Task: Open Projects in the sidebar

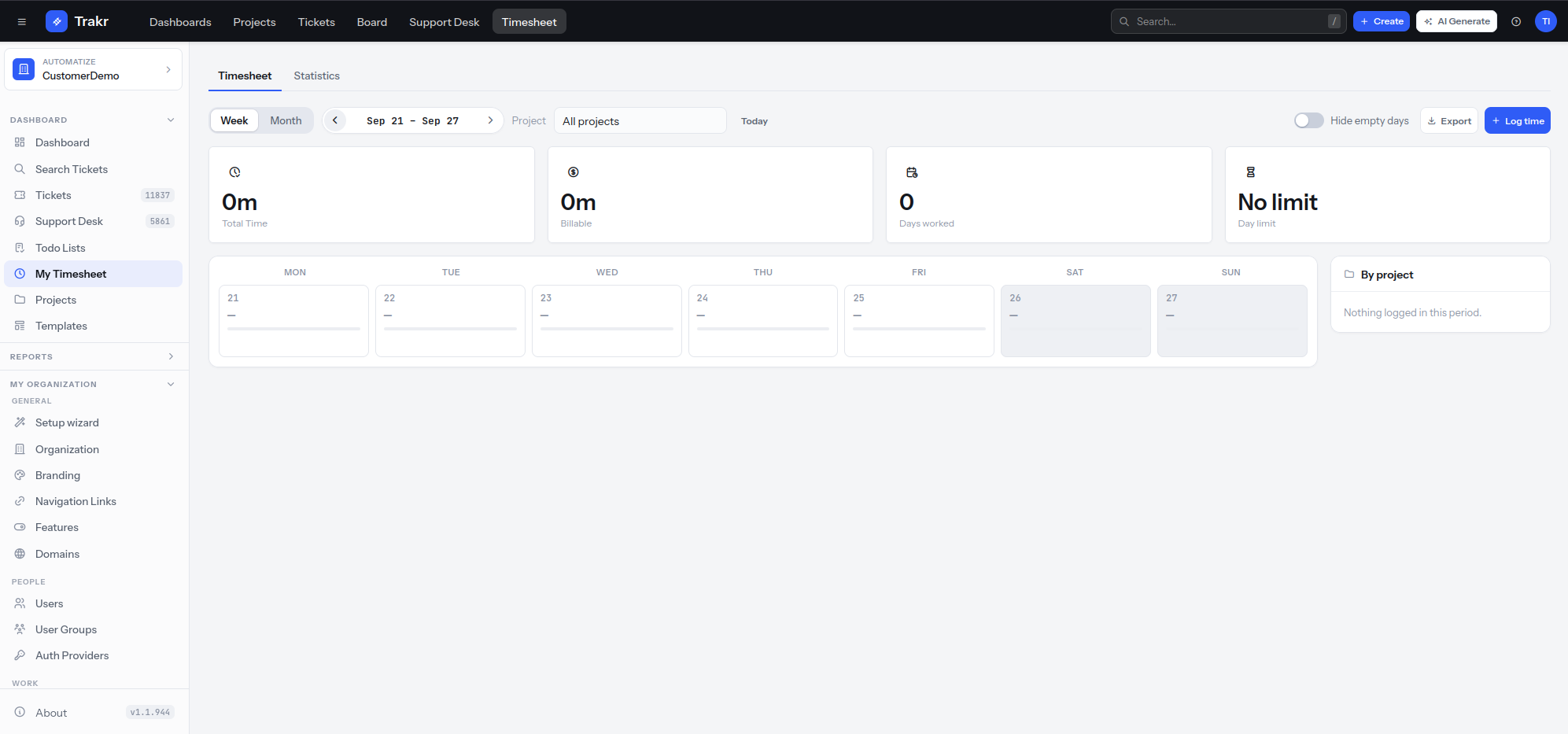Action: point(94,300)
